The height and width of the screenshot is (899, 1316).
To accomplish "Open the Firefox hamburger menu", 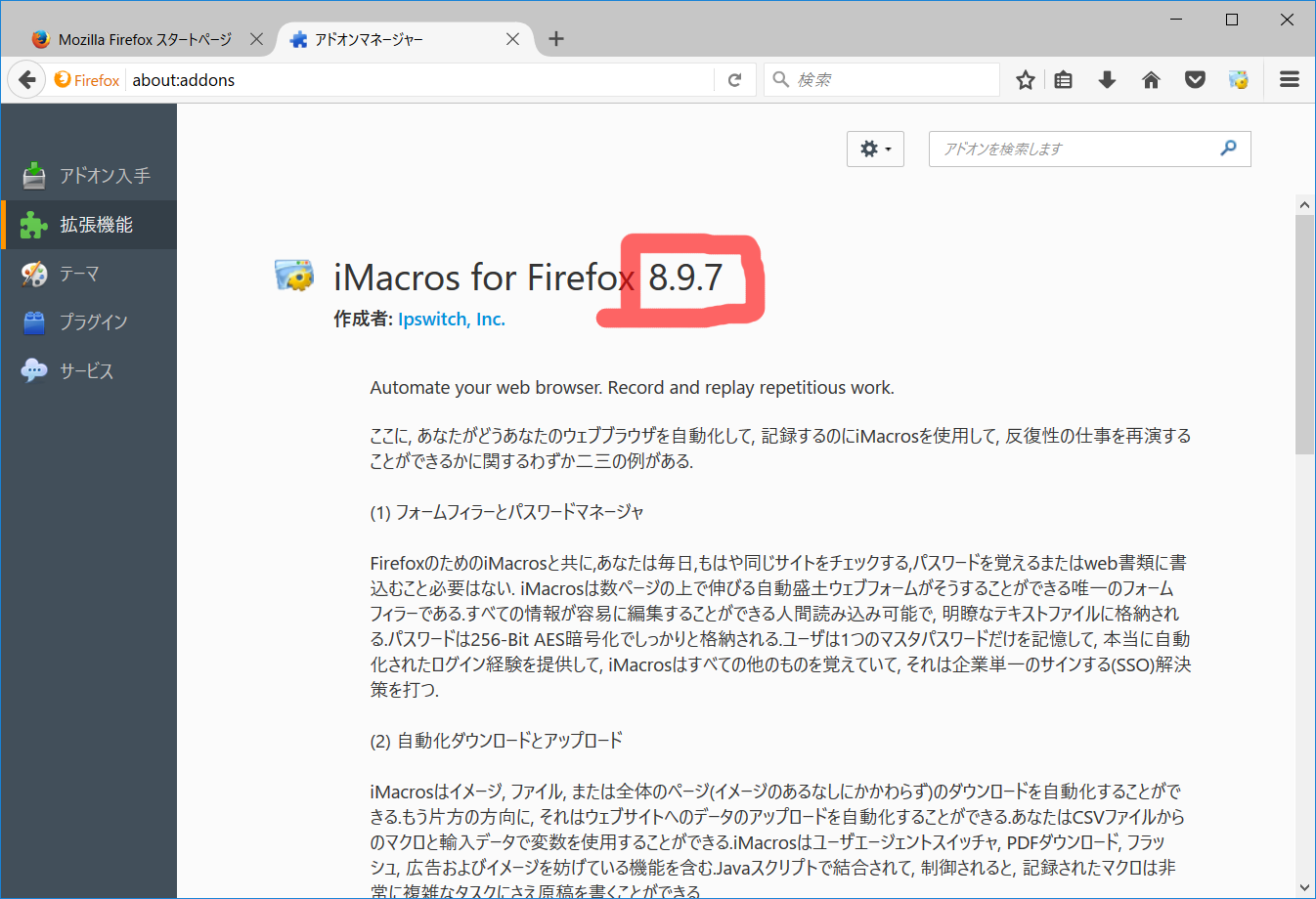I will 1290,80.
